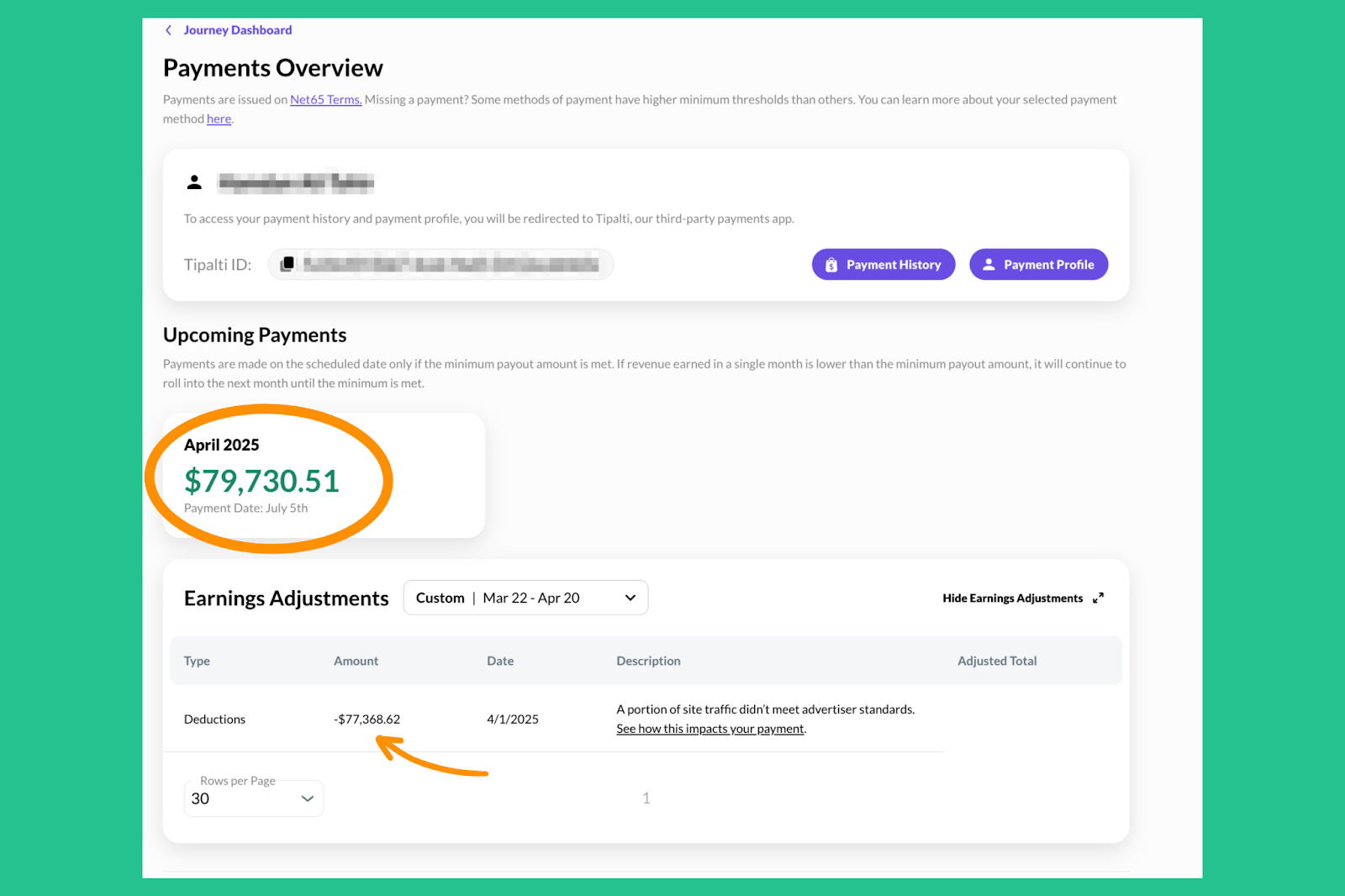Select the April 2025 upcoming payment card
Image resolution: width=1345 pixels, height=896 pixels.
(324, 476)
